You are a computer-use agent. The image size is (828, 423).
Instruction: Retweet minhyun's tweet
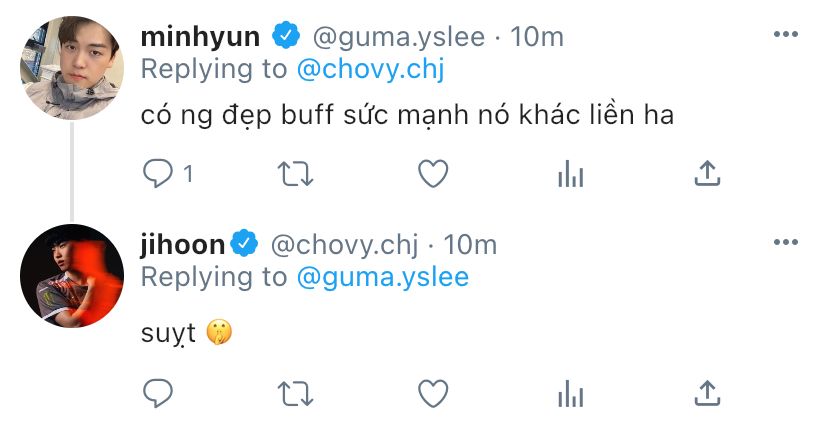(295, 174)
